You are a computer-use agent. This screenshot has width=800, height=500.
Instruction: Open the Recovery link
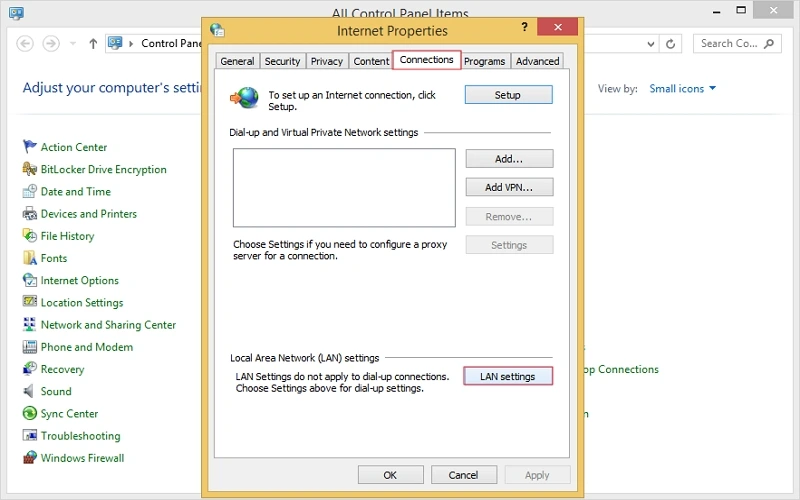62,369
